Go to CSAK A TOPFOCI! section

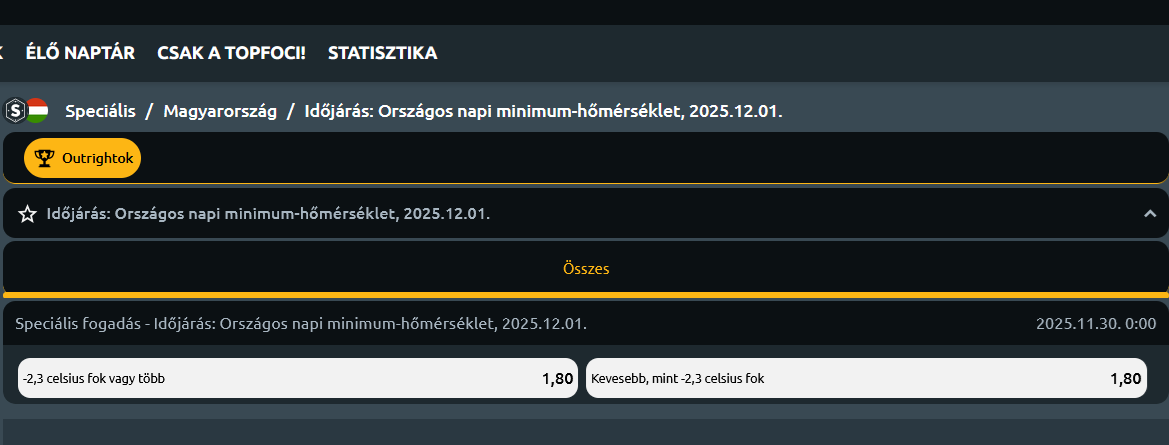231,53
